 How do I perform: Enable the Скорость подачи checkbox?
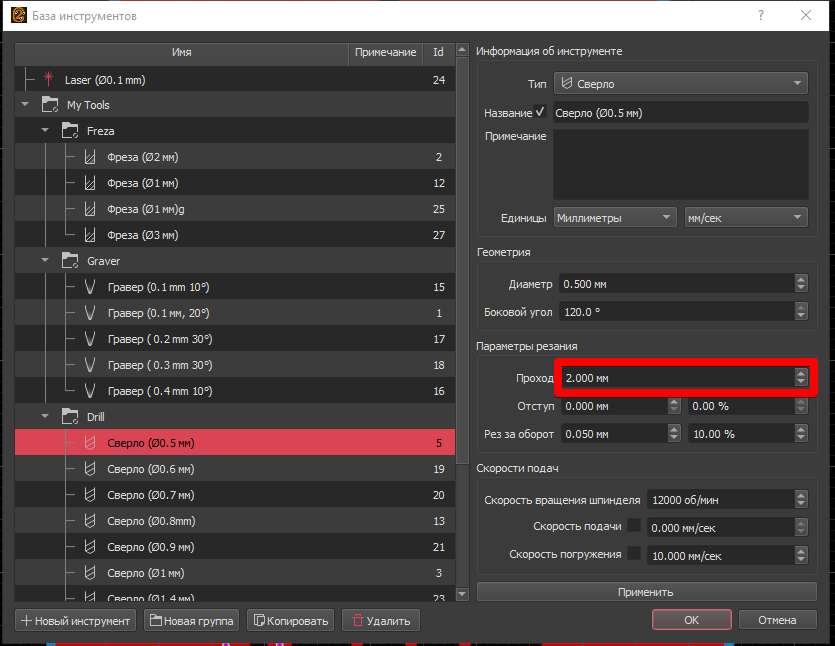click(634, 525)
